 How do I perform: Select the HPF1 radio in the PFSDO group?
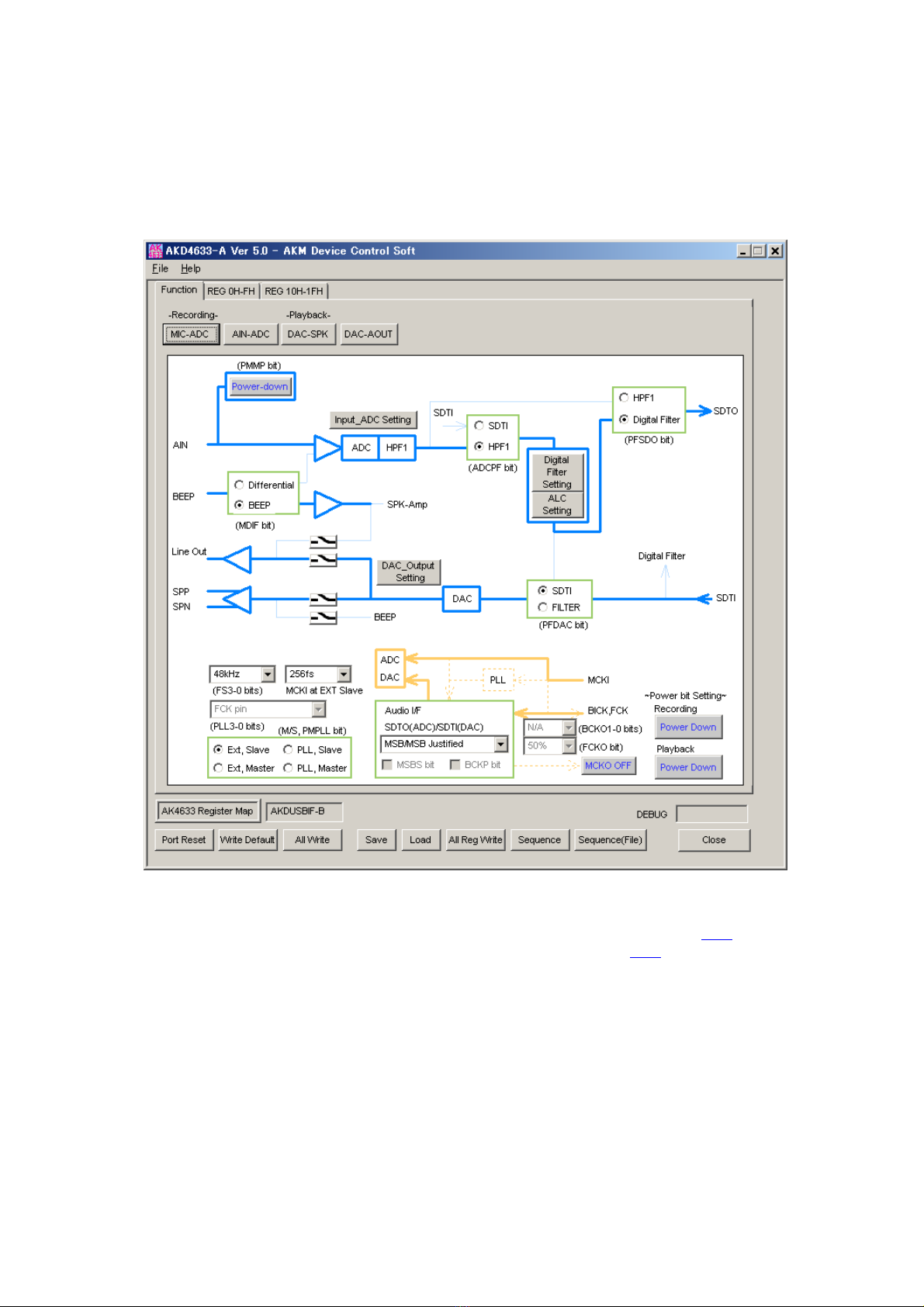coord(624,398)
